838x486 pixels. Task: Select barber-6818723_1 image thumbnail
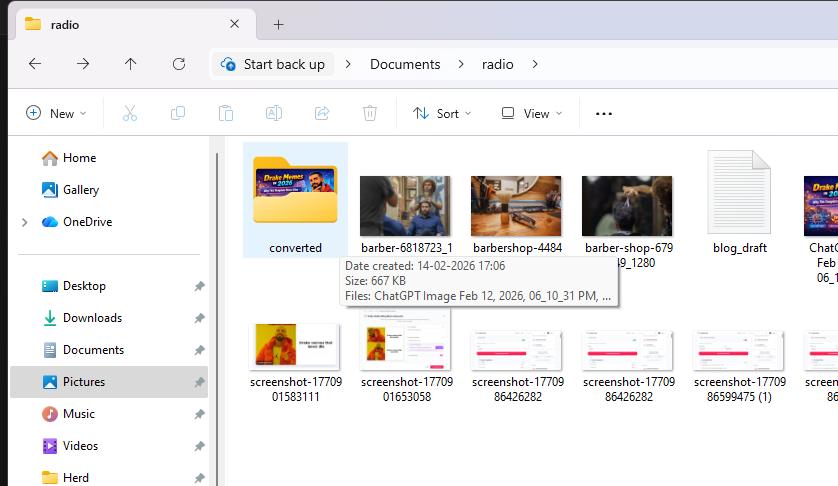click(x=405, y=206)
